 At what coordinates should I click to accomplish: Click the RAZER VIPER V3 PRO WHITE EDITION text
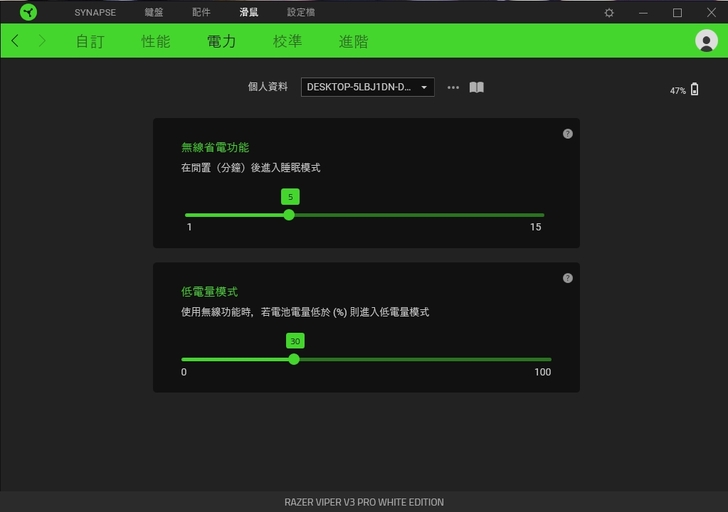point(364,502)
